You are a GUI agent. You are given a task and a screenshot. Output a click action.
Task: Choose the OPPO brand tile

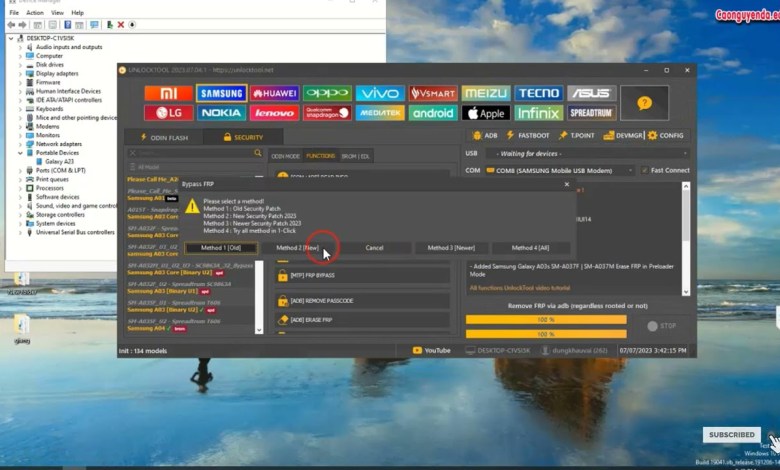point(327,94)
